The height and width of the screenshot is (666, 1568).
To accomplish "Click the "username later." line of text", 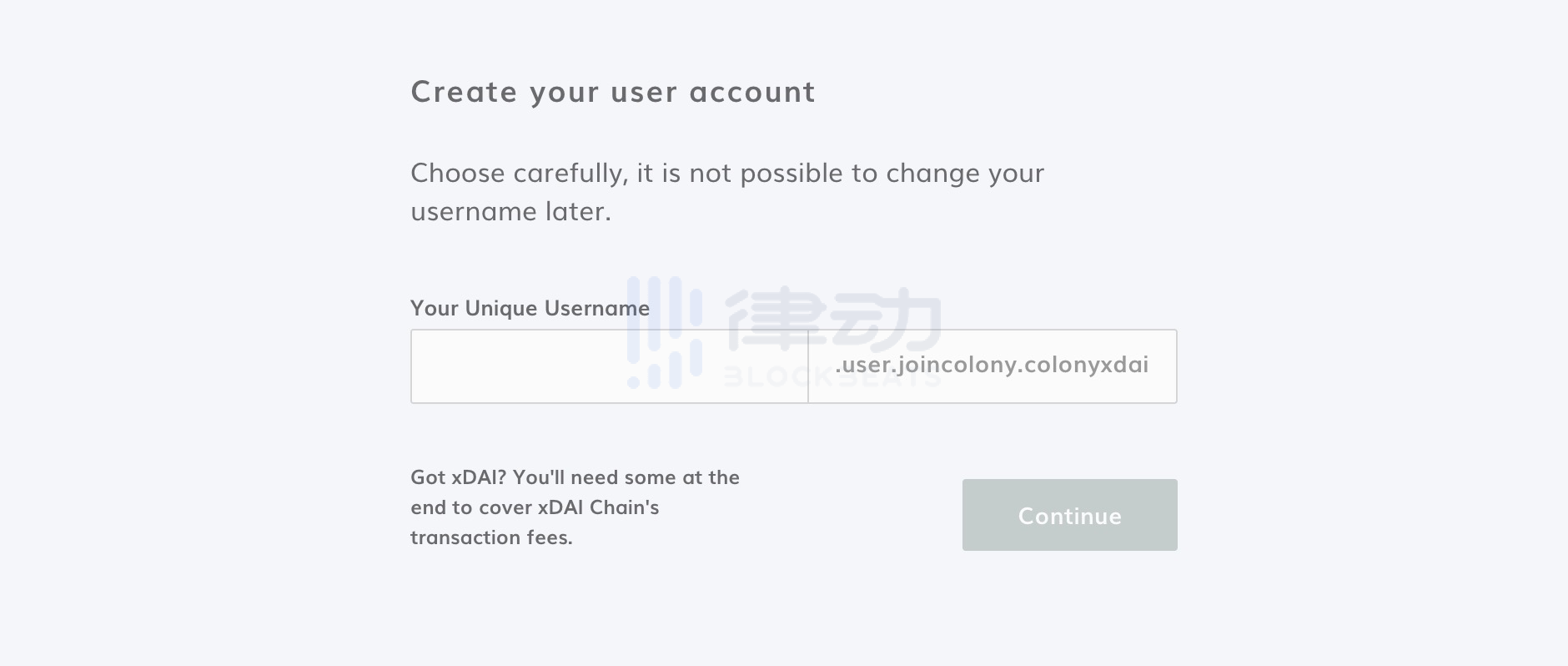I will (510, 211).
